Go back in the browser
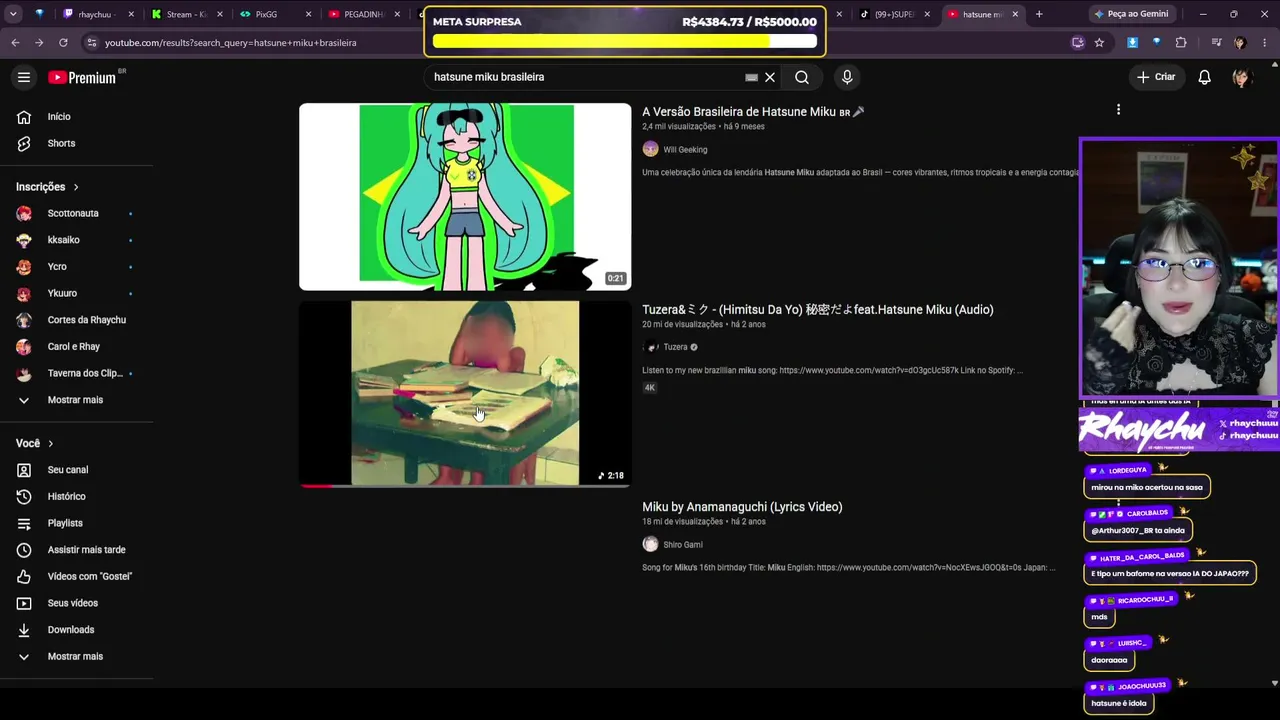Image resolution: width=1280 pixels, height=720 pixels. pos(15,43)
